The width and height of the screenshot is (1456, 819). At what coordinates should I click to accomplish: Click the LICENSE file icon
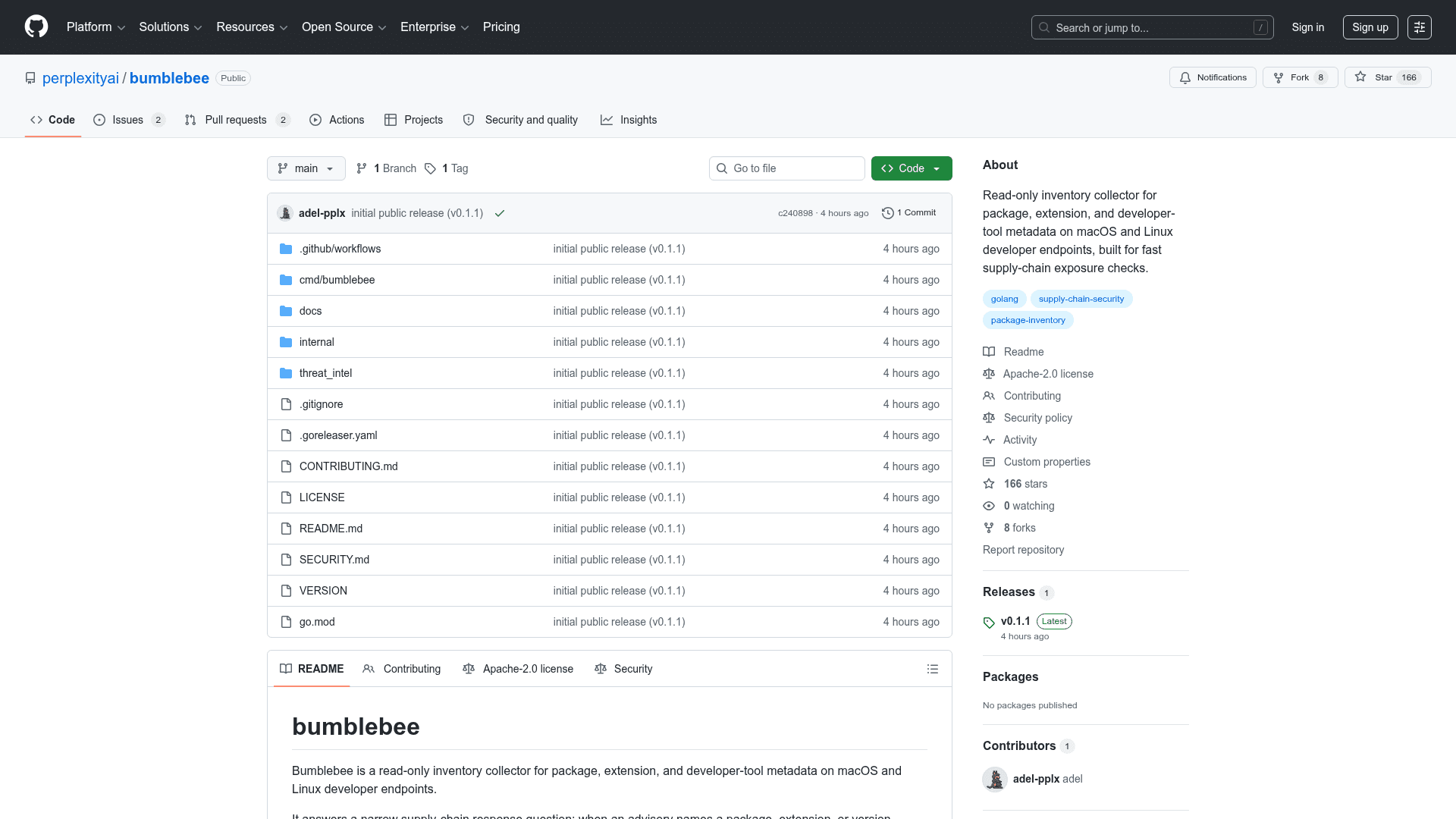coord(286,497)
